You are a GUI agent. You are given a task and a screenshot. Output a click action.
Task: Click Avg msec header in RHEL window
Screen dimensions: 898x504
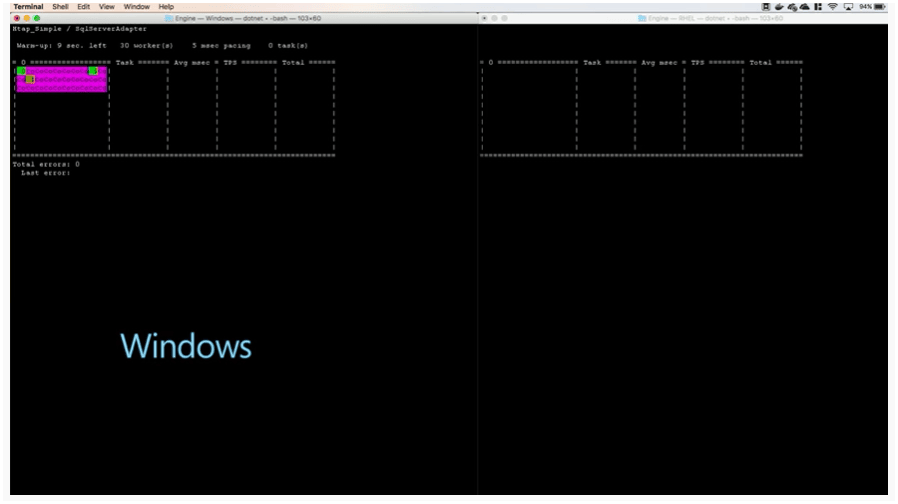(x=659, y=62)
